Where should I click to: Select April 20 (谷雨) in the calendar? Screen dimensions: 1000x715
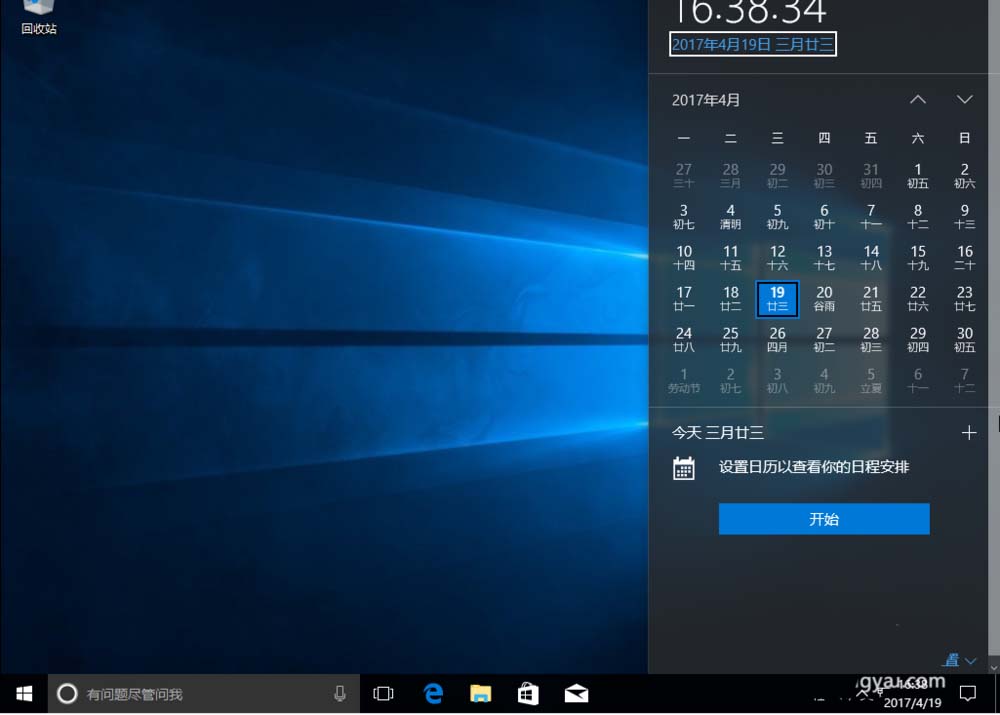(x=824, y=299)
